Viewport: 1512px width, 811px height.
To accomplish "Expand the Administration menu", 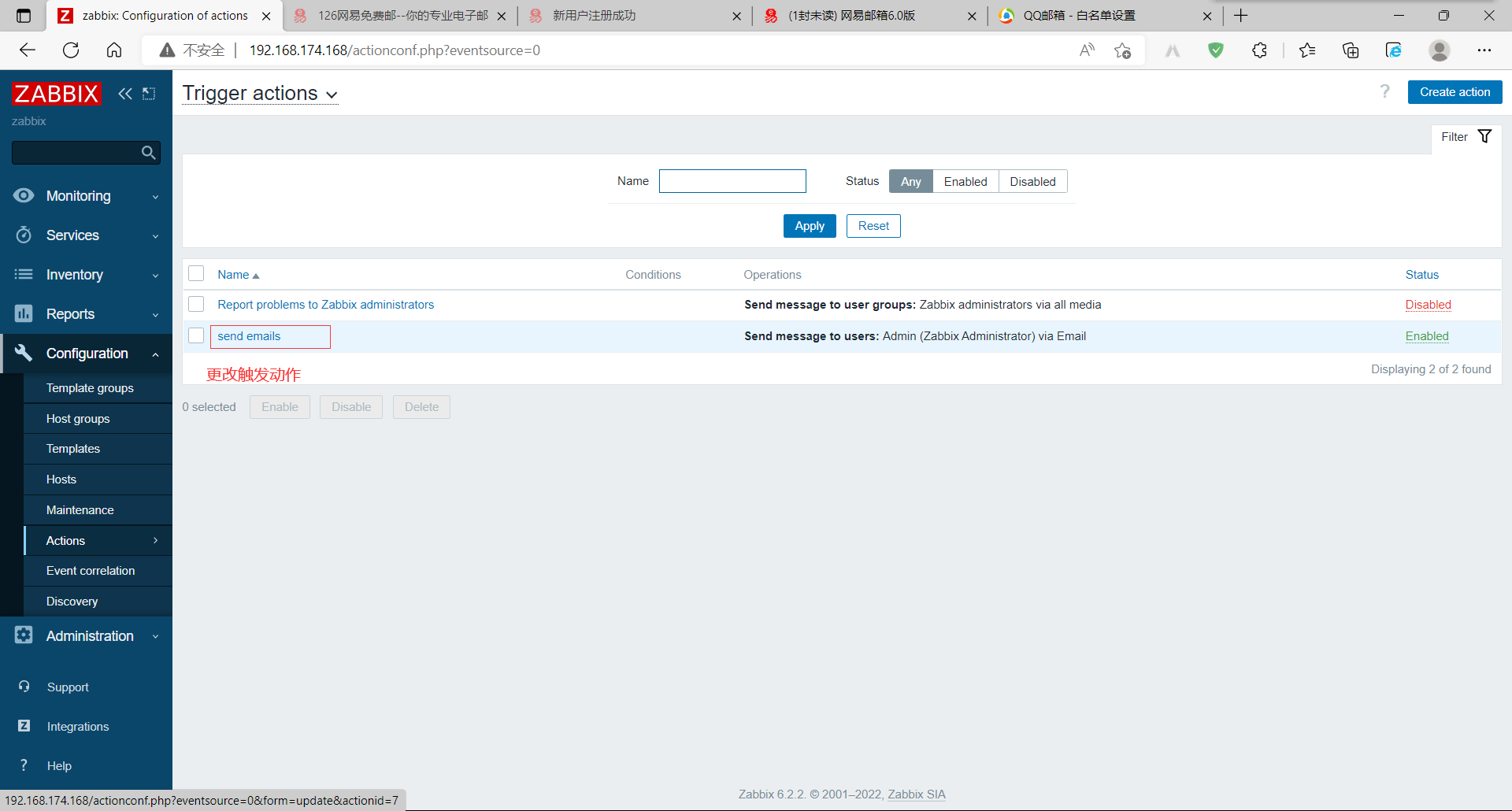I will [155, 636].
